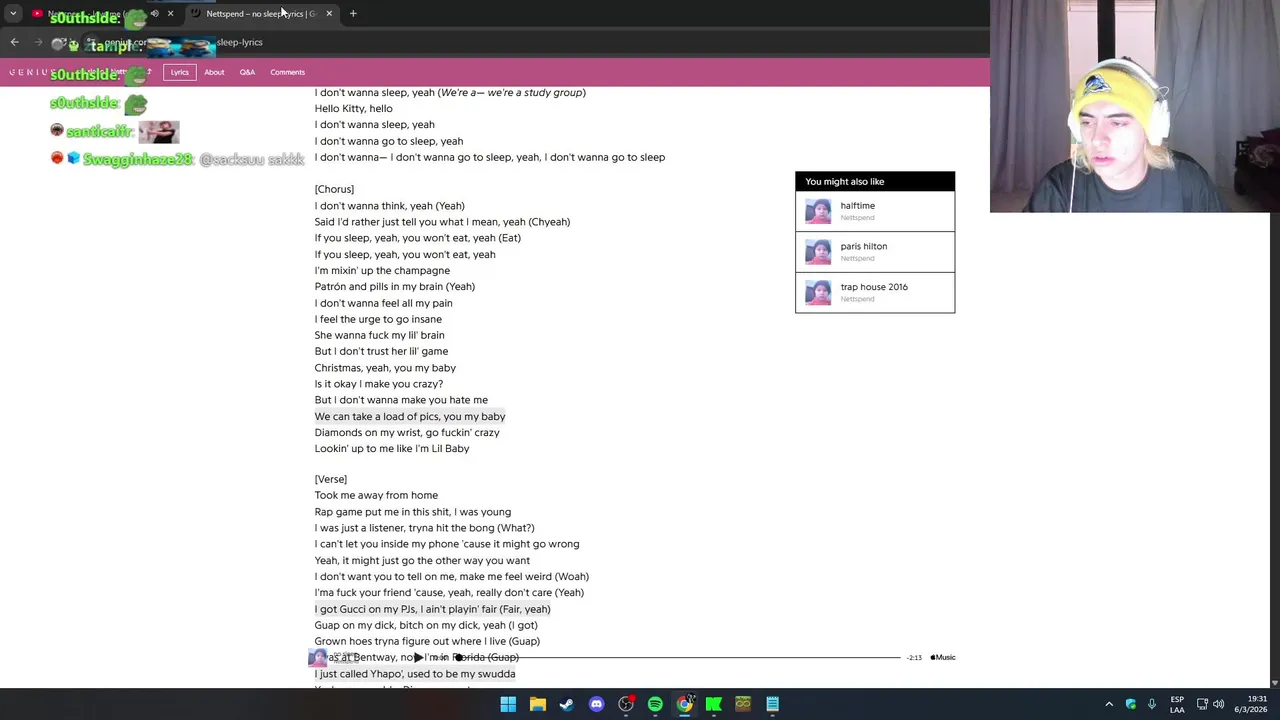Show hidden system tray icons
This screenshot has height=720, width=1280.
(1109, 704)
